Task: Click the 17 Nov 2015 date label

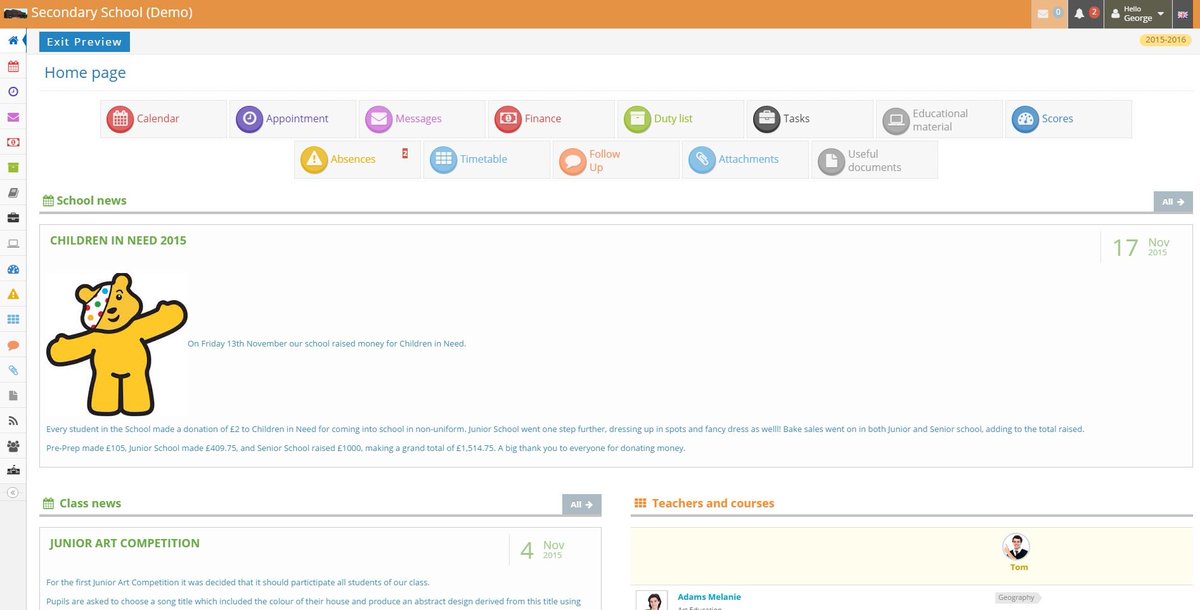Action: [x=1140, y=247]
